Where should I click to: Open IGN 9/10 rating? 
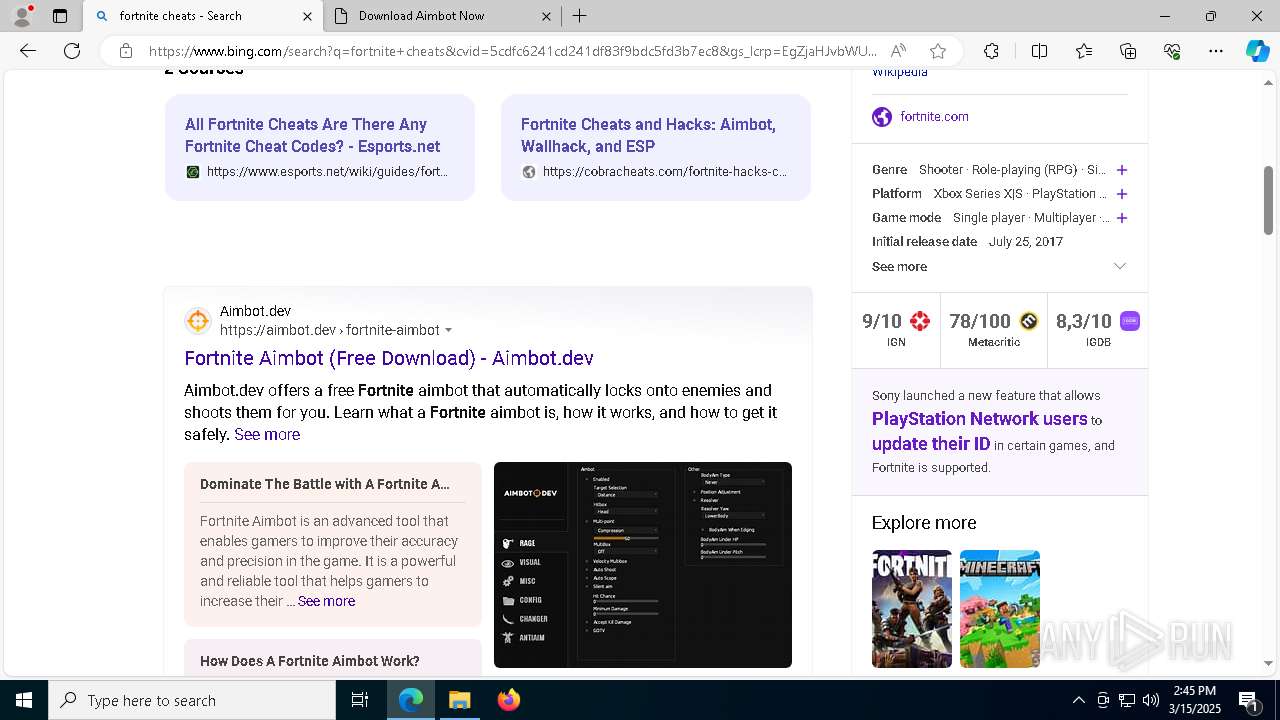tap(896, 329)
